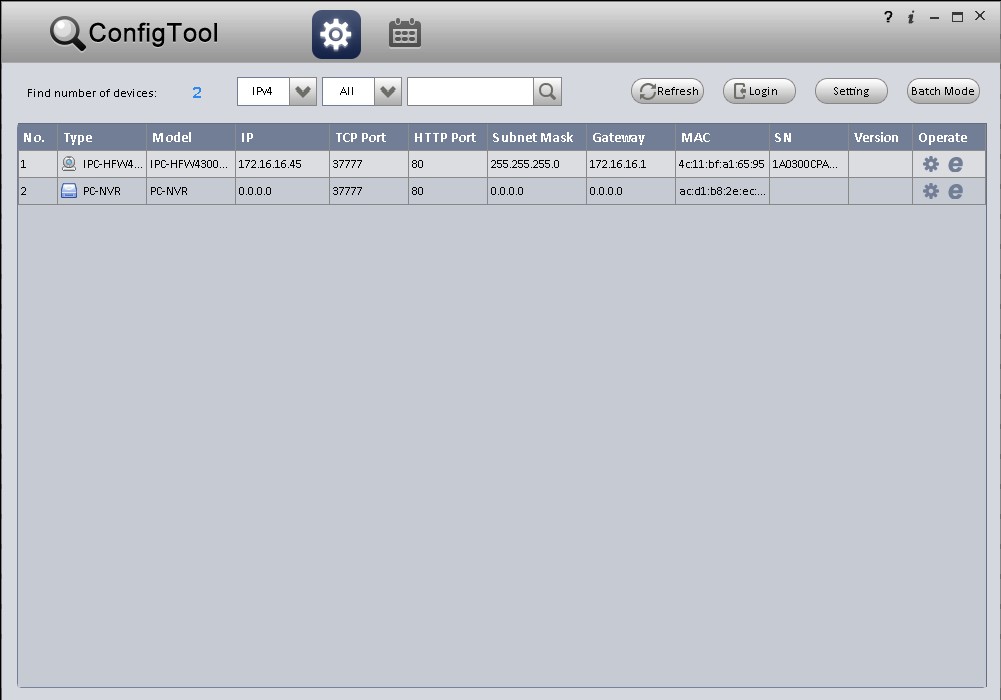Open gear settings for 172.16.16.45 camera
1001x700 pixels.
[931, 164]
